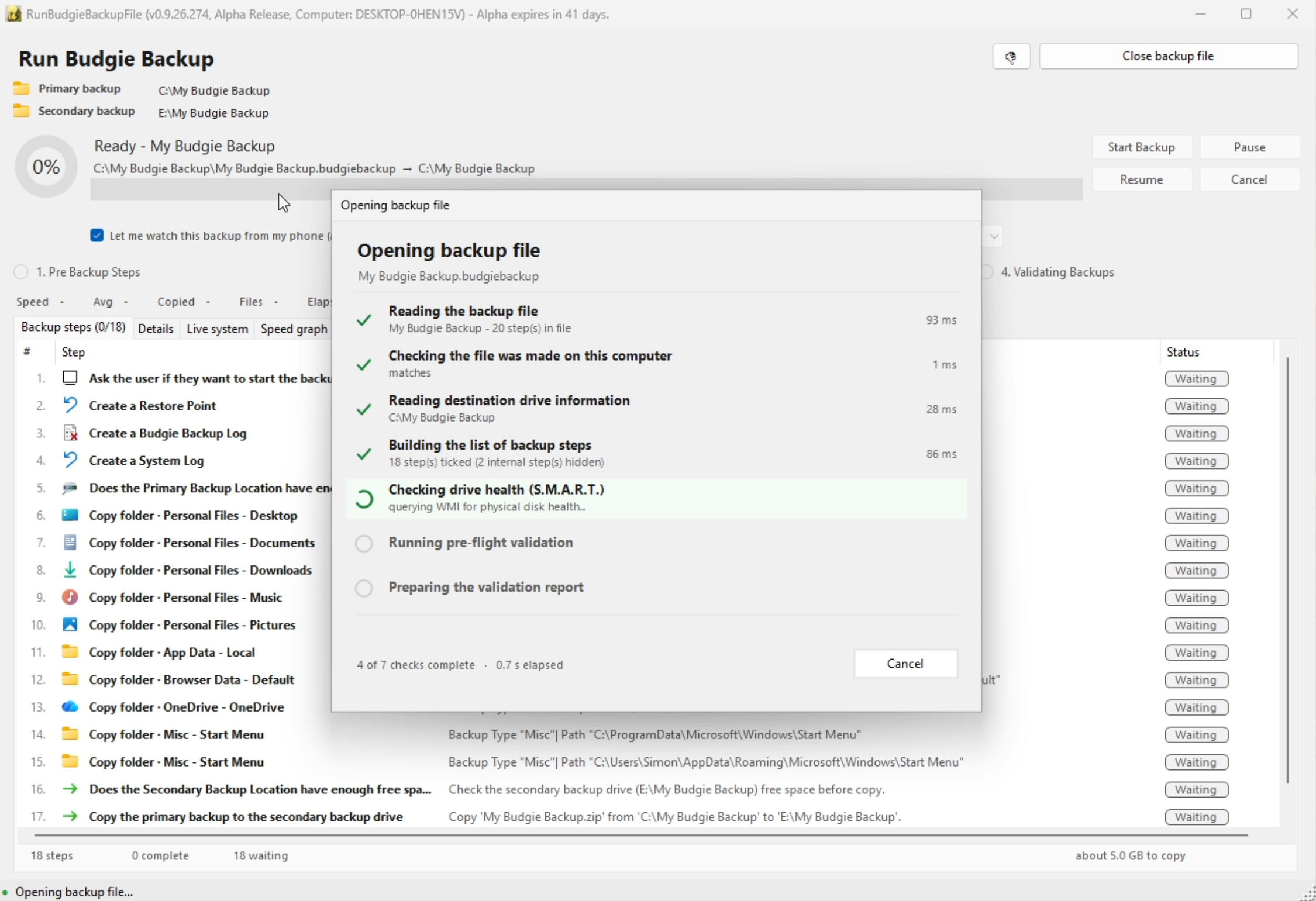This screenshot has width=1316, height=901.
Task: Switch to the Details tab
Action: (156, 329)
